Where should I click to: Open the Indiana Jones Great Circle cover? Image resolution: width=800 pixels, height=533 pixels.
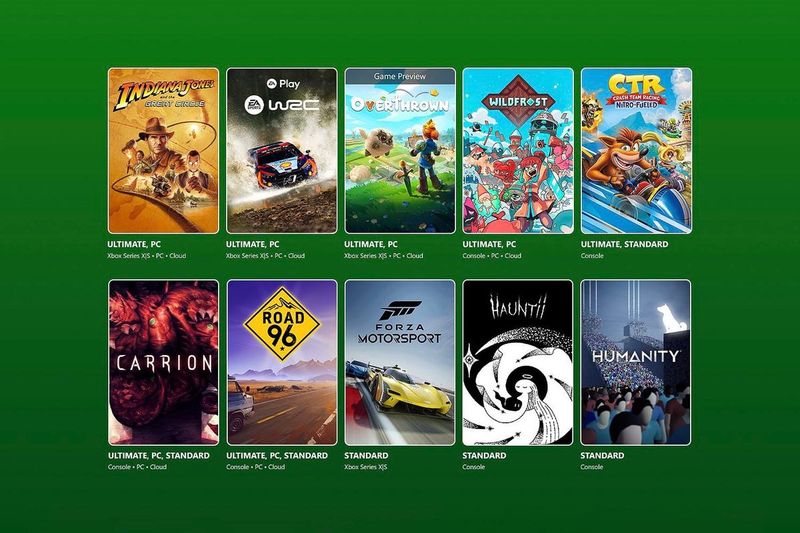pyautogui.click(x=163, y=150)
